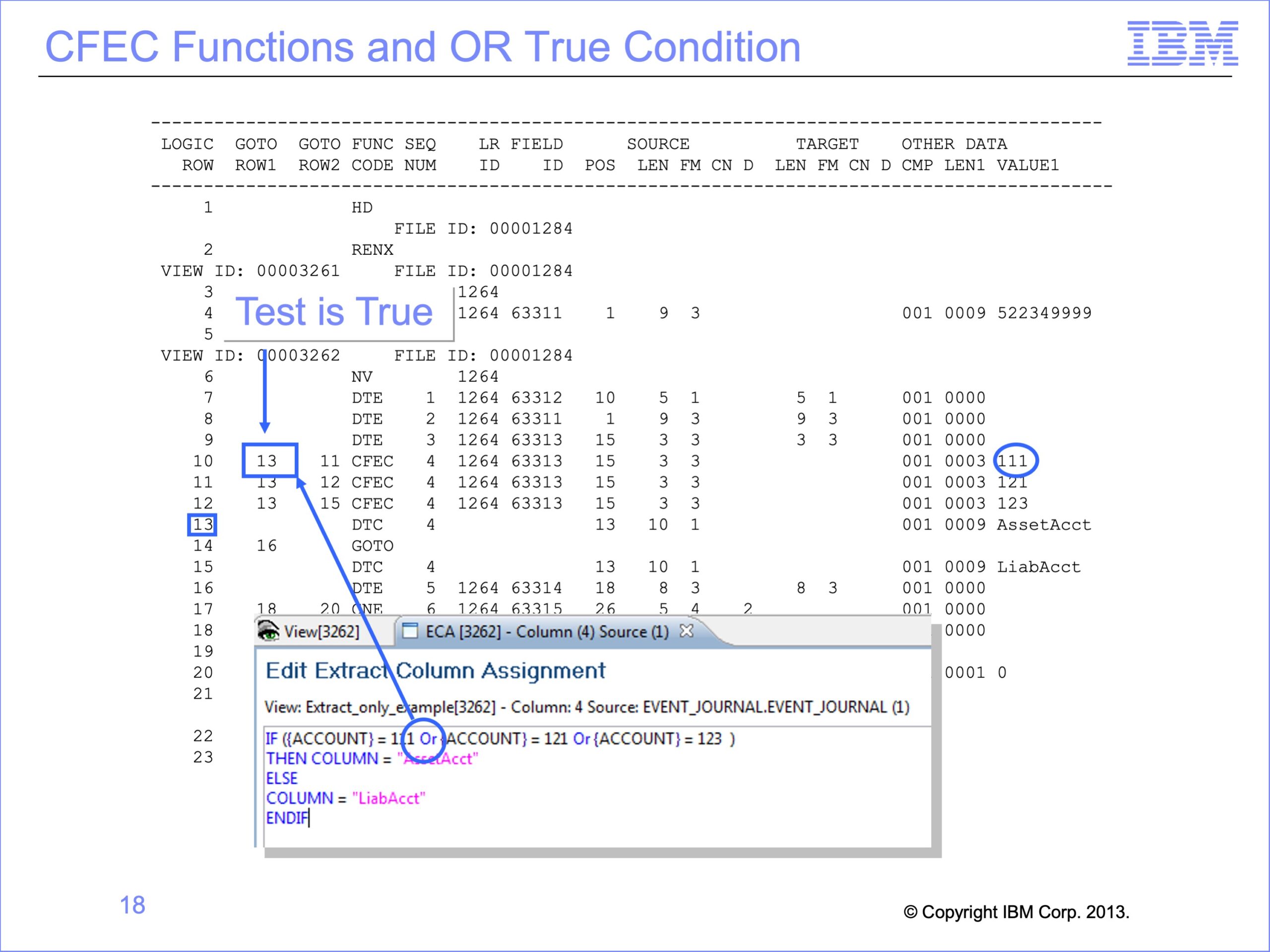
Task: Click the CFEC function code in logic row 10
Action: (373, 461)
